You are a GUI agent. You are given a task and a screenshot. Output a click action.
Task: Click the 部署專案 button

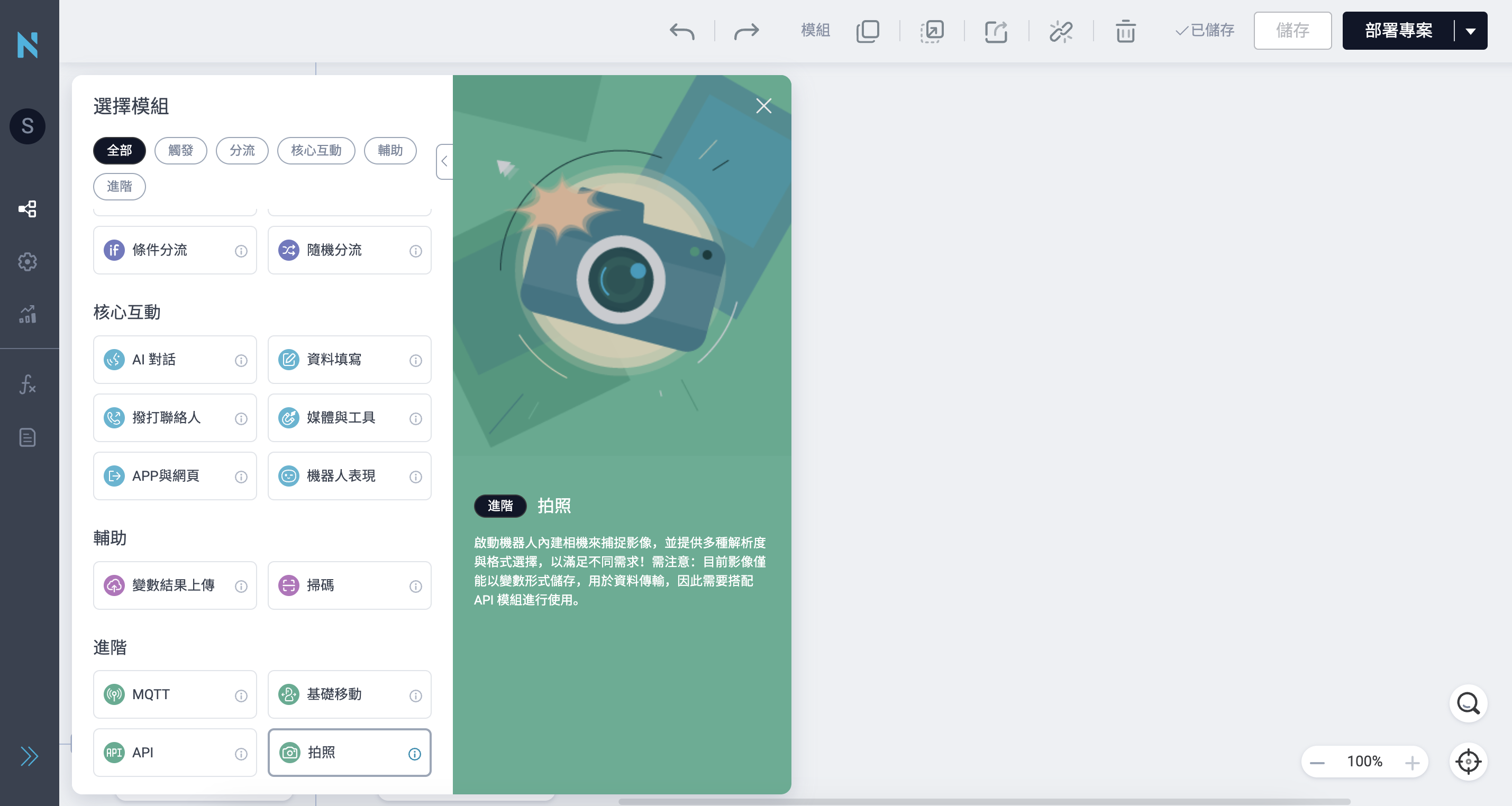pyautogui.click(x=1398, y=31)
